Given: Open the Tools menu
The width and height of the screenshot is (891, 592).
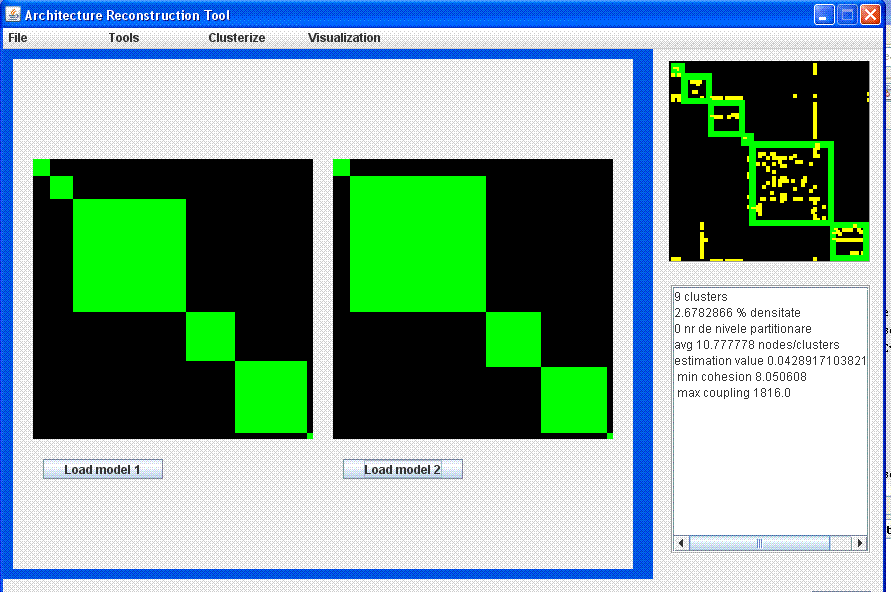Looking at the screenshot, I should [124, 38].
